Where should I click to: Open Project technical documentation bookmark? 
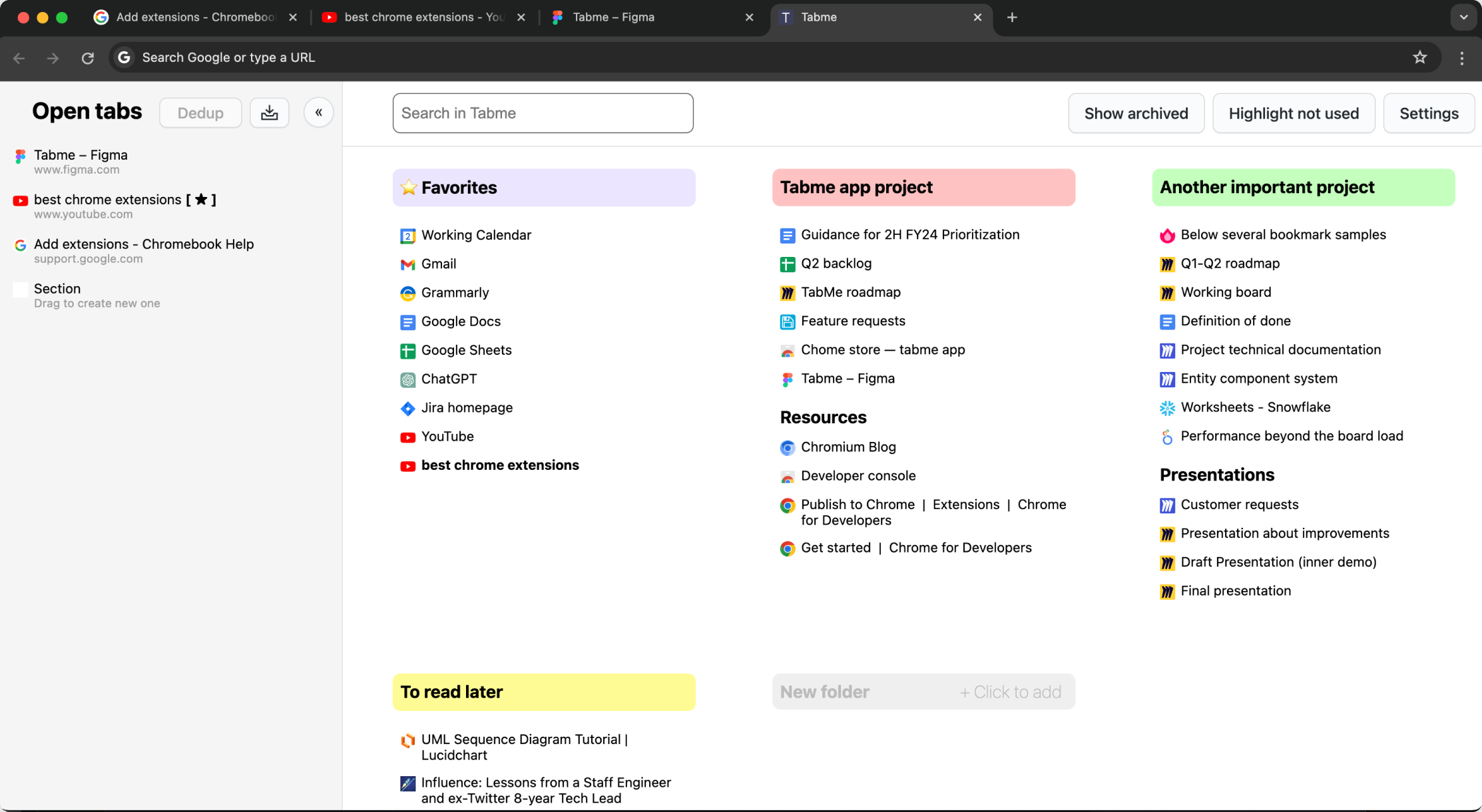tap(1280, 350)
